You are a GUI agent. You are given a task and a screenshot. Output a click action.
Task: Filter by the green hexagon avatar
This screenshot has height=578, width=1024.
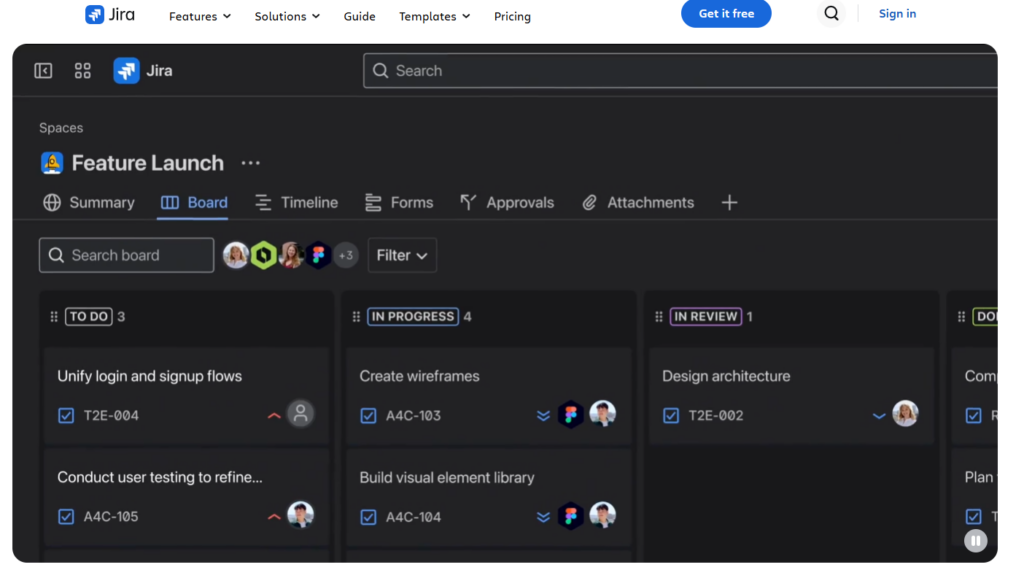coord(263,255)
